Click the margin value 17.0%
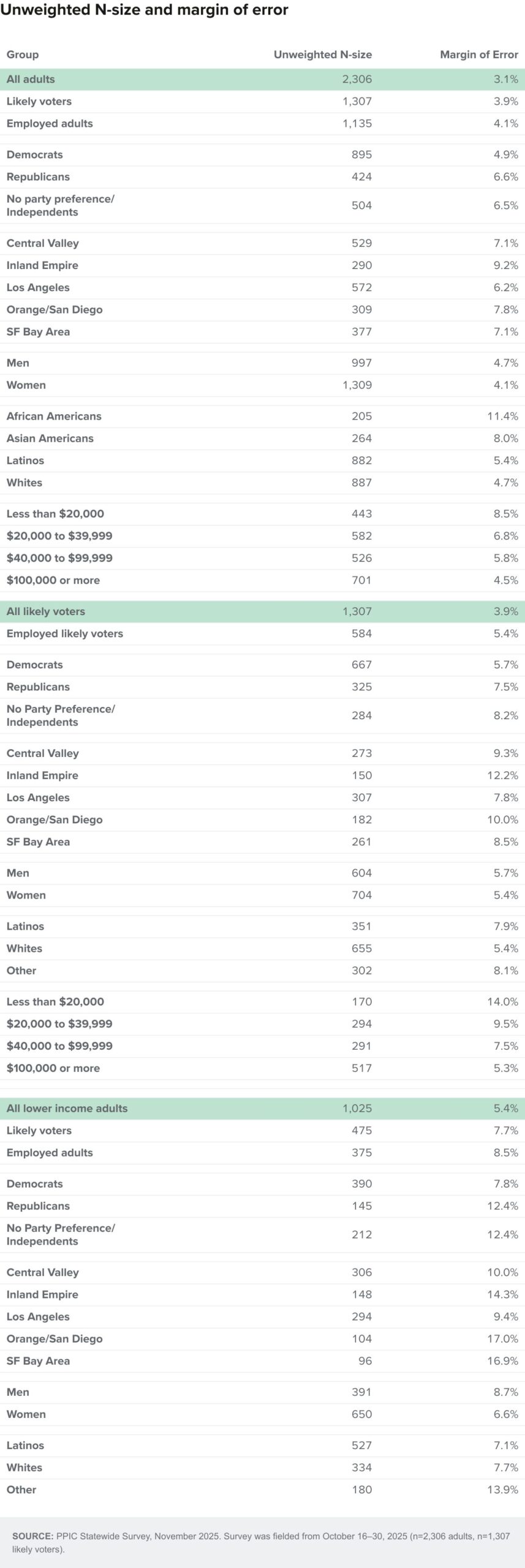The image size is (525, 1568). pos(503,1338)
